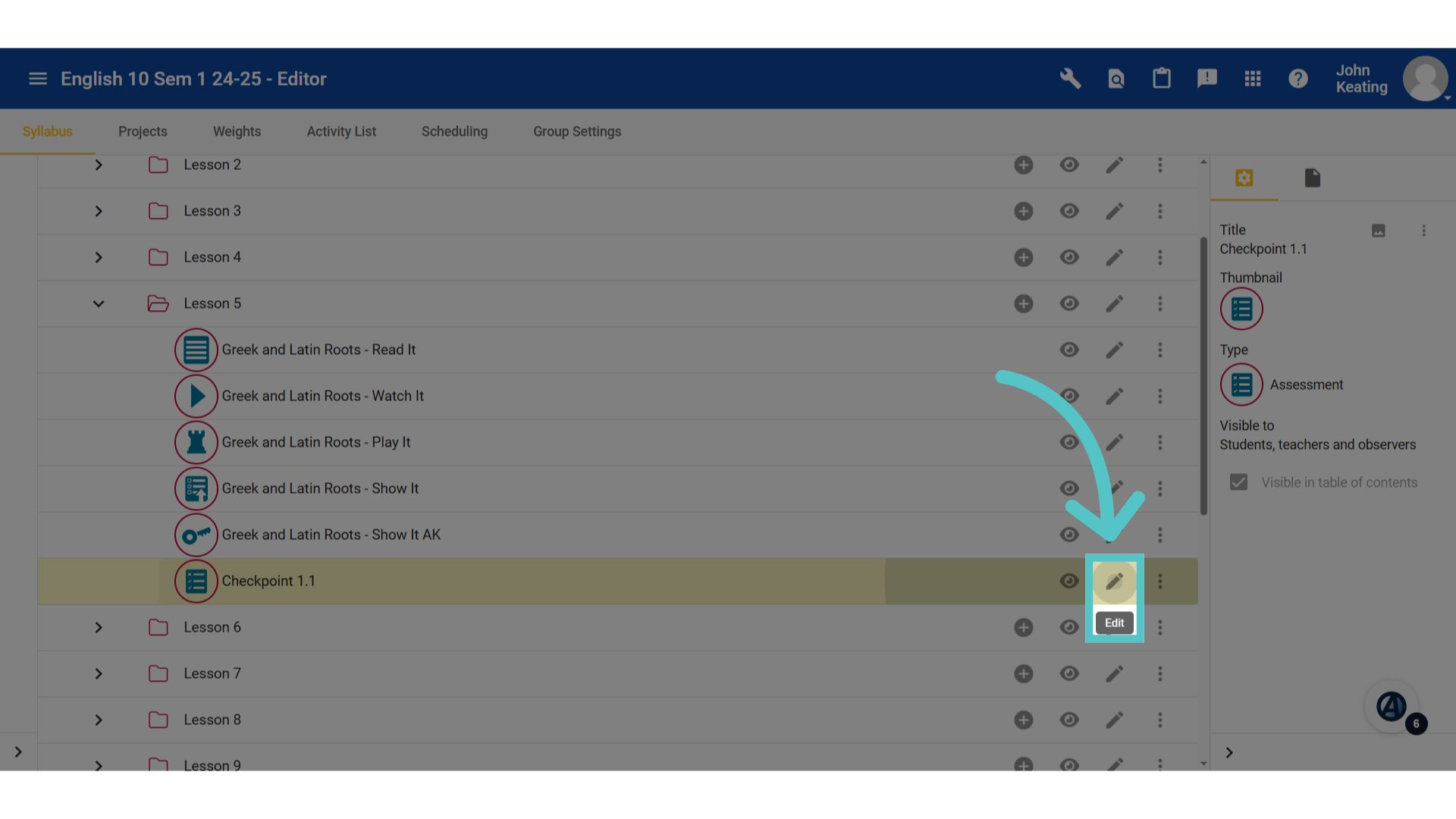Toggle visibility of Lesson 5
The image size is (1456, 819).
pos(1069,303)
